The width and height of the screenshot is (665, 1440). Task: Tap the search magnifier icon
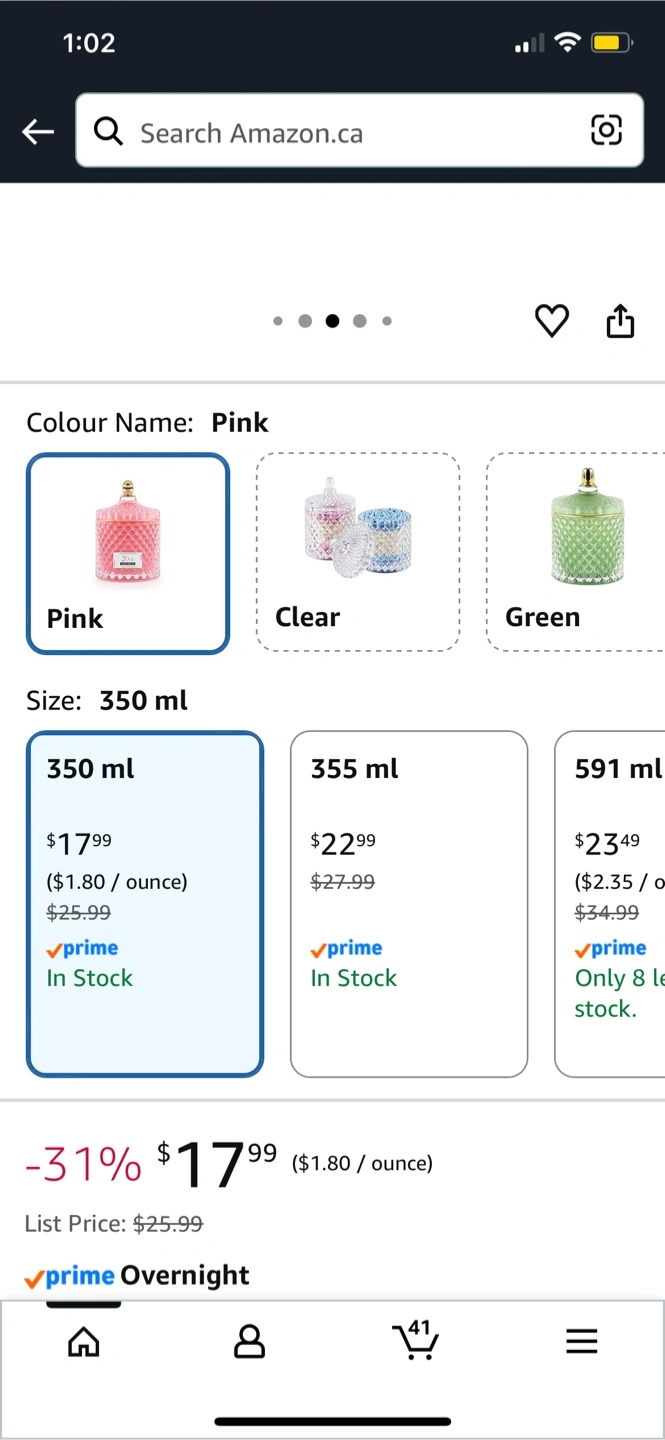[x=108, y=131]
